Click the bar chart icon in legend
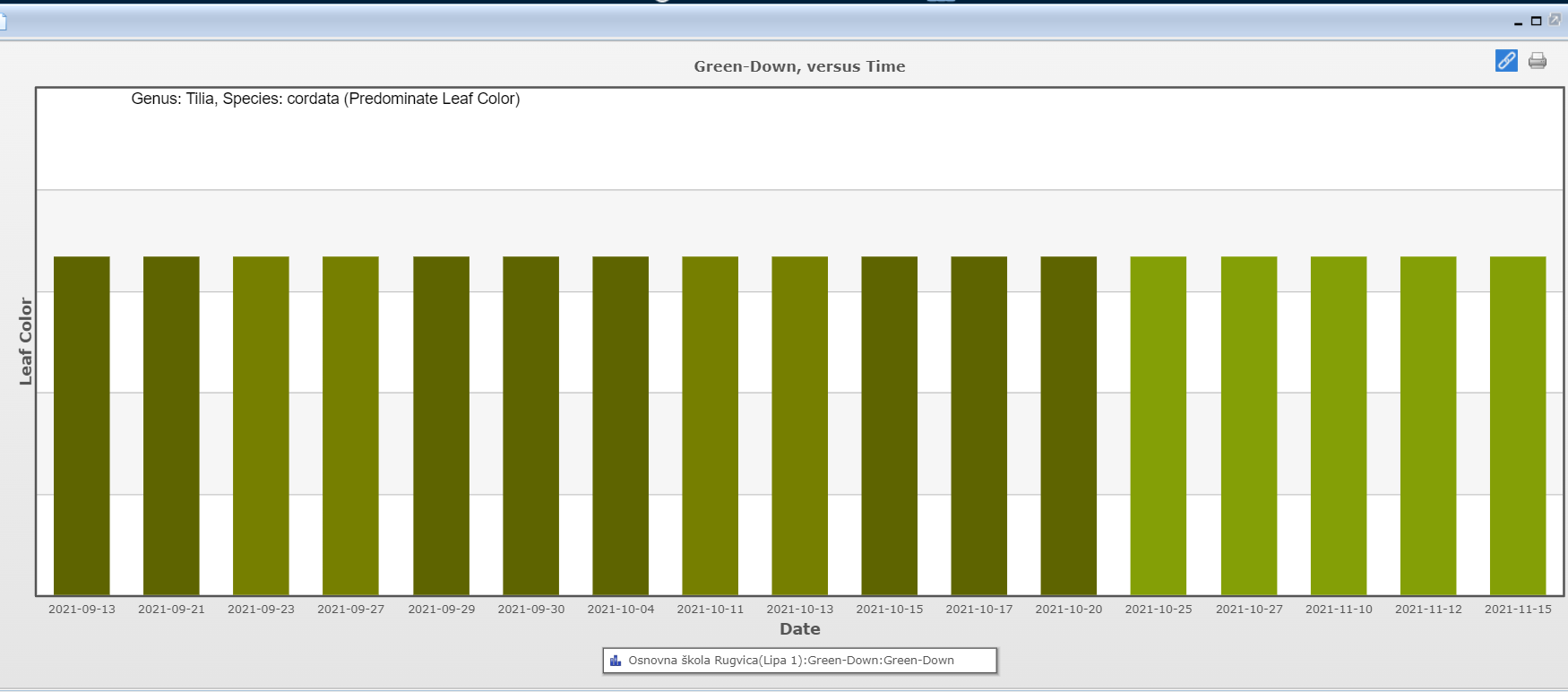Screen dimensions: 1568x692 click(616, 661)
